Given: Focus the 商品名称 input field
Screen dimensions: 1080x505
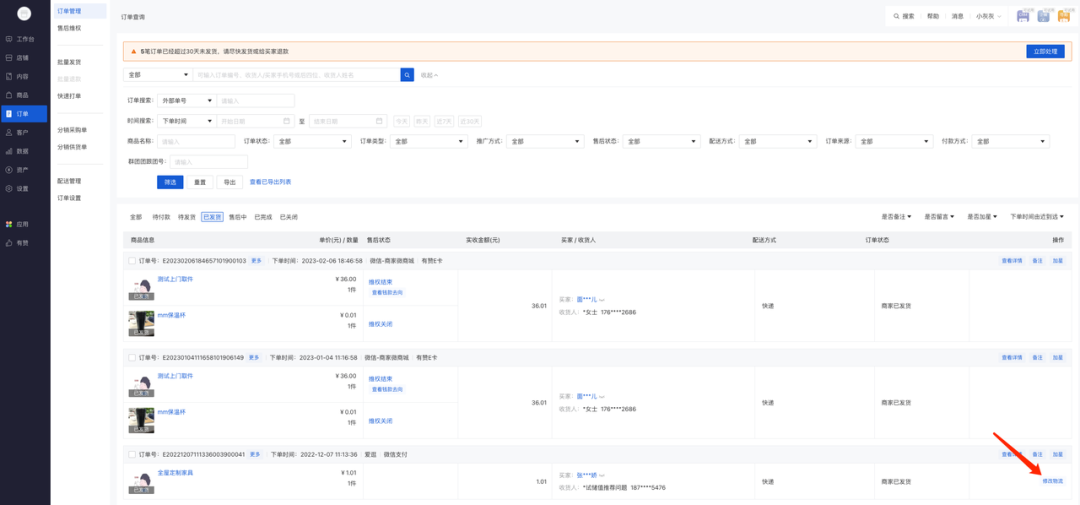Looking at the screenshot, I should pos(196,141).
